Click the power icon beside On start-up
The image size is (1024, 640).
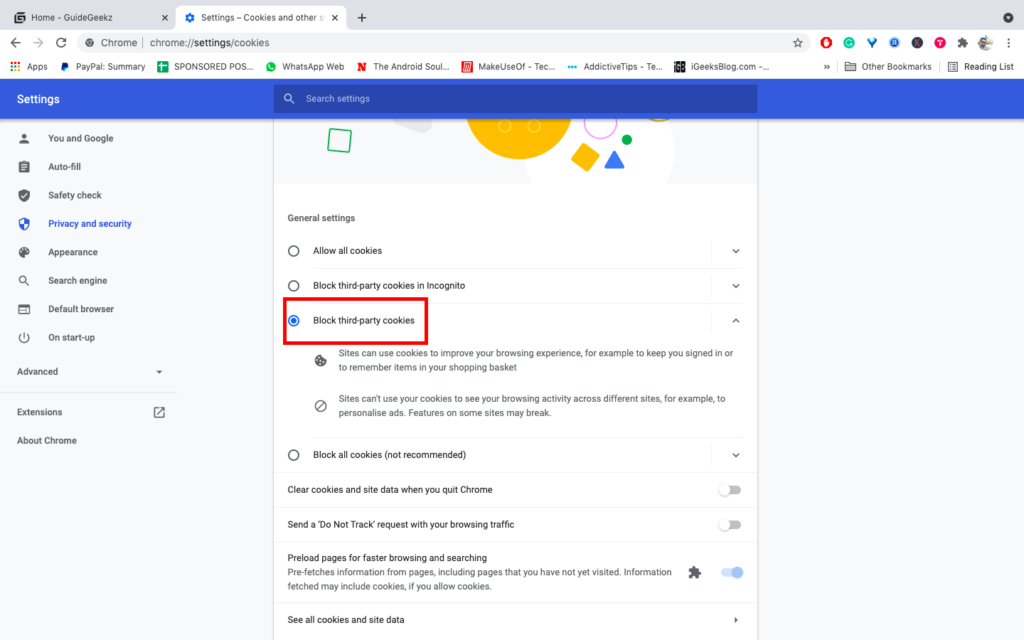coord(24,338)
